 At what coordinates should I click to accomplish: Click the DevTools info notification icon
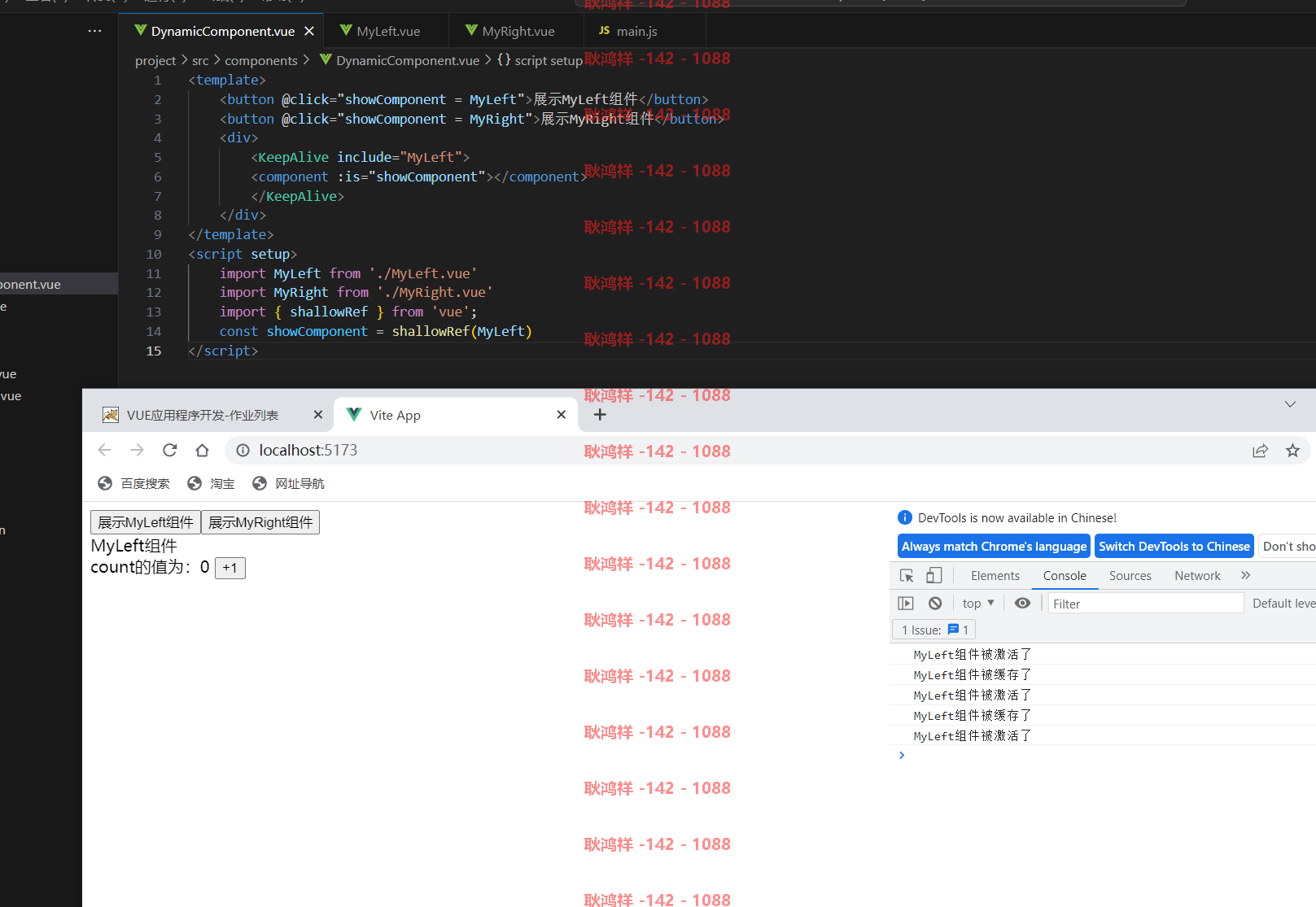pyautogui.click(x=904, y=517)
